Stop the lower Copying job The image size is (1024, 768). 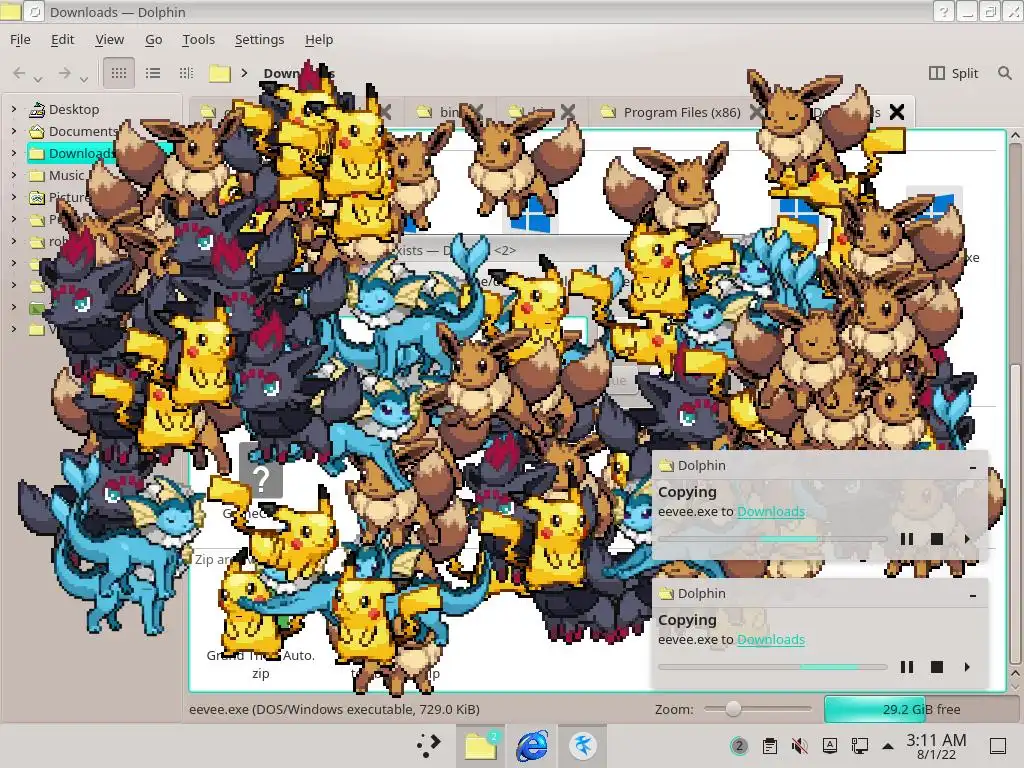(x=936, y=667)
